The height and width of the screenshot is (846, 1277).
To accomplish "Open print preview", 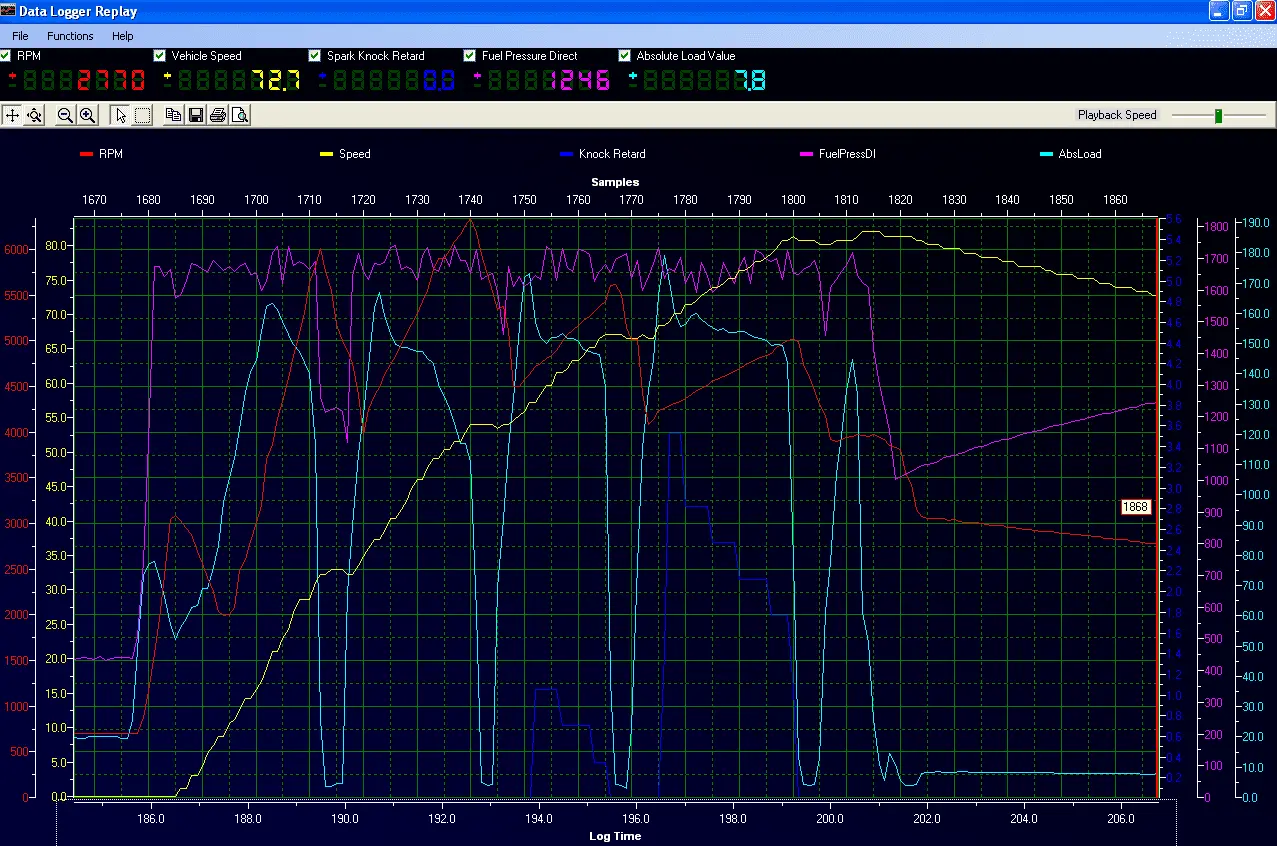I will [240, 115].
